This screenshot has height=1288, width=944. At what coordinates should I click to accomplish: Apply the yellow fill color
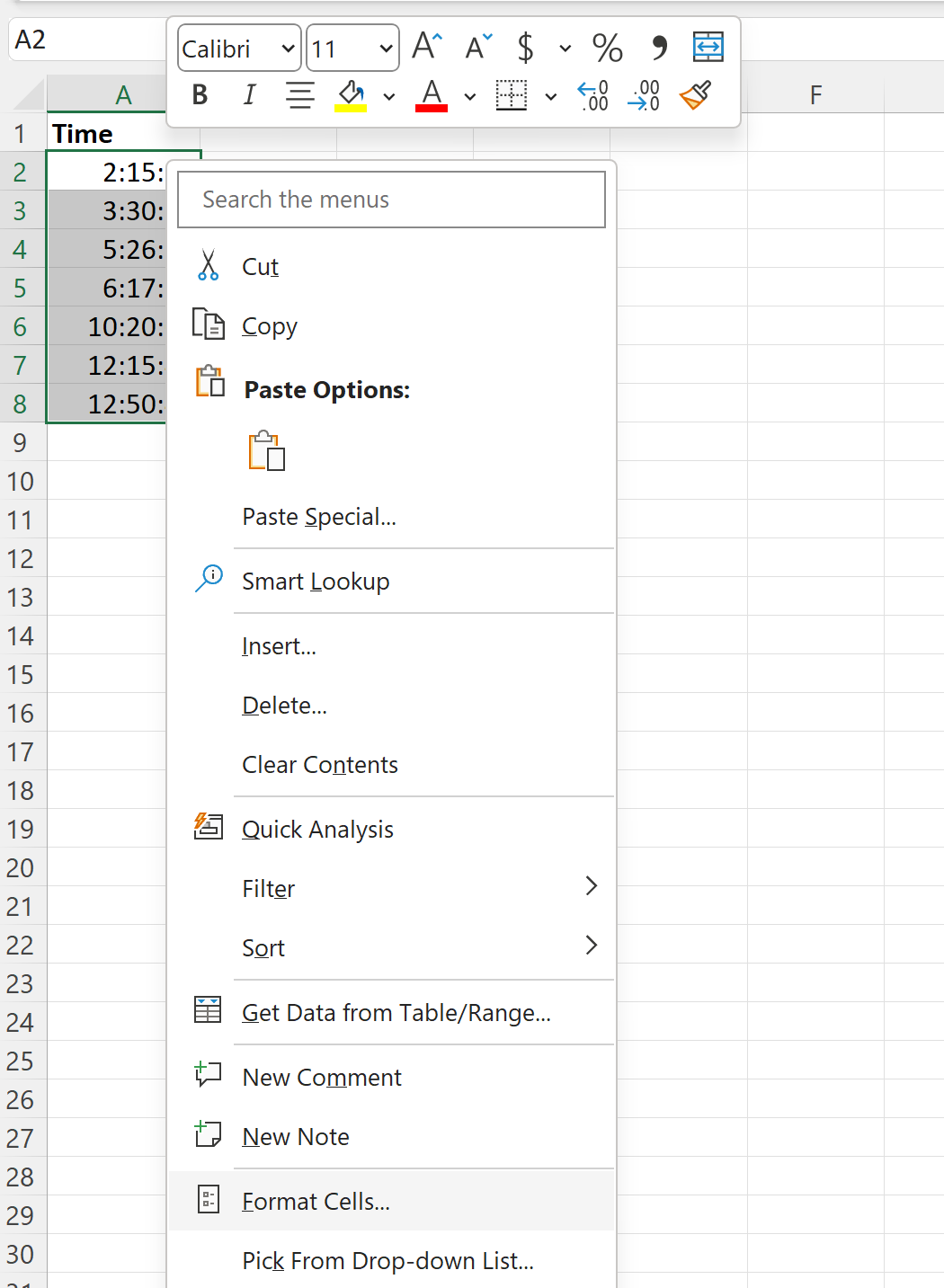point(351,95)
